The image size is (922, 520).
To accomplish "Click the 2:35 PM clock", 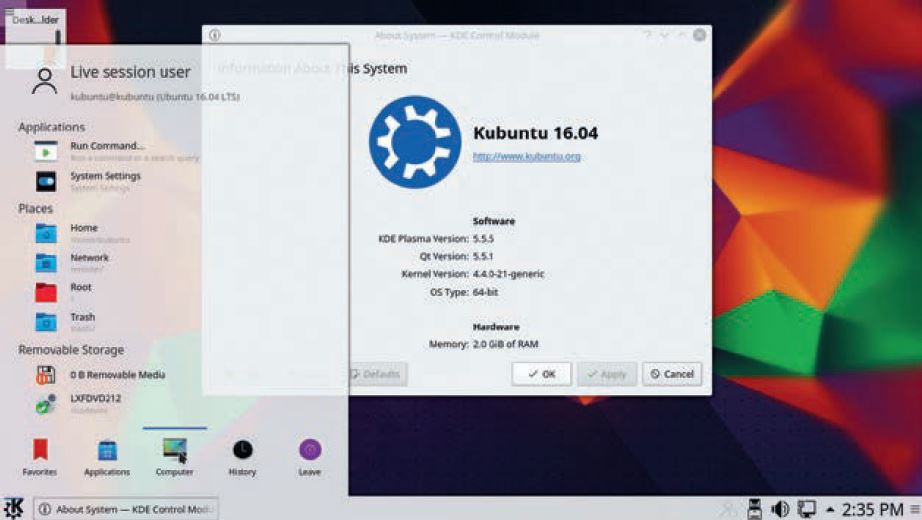I will tap(873, 509).
